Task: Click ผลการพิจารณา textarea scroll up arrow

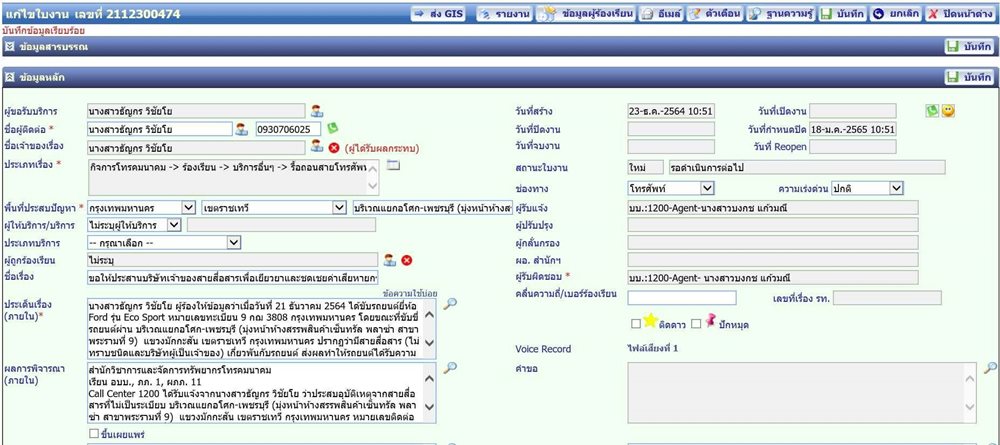Action: click(x=429, y=379)
